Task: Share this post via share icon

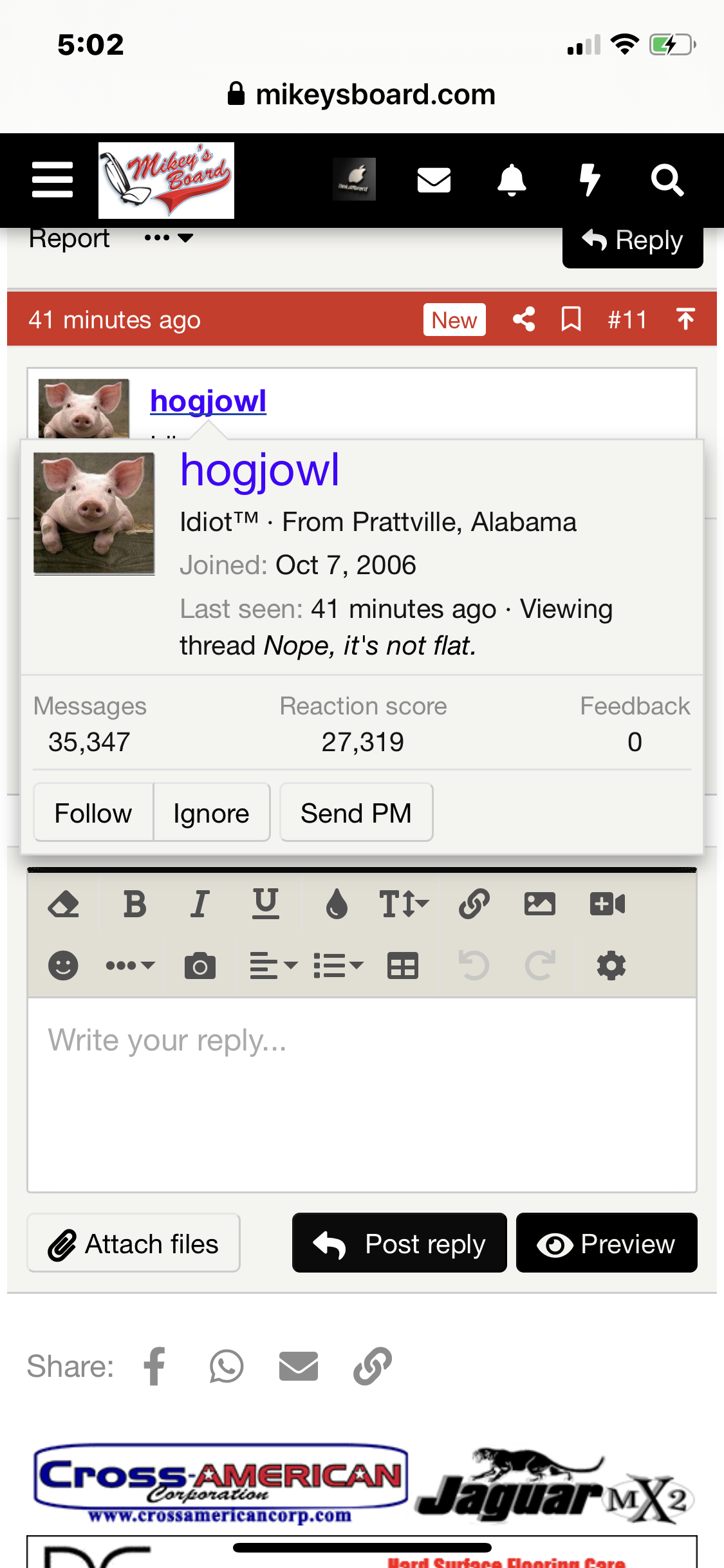Action: point(524,319)
